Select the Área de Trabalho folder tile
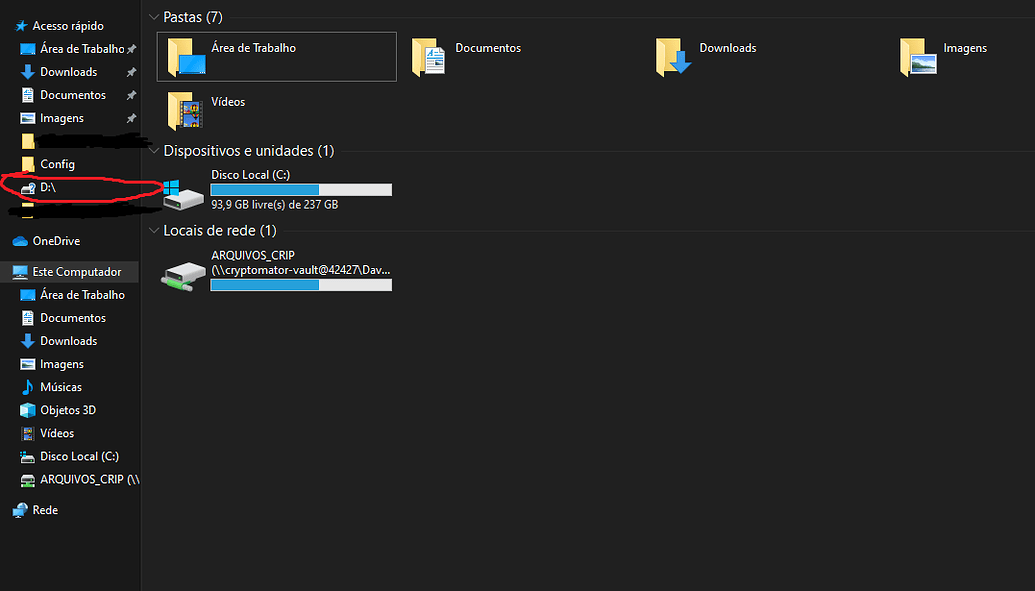Screen dimensions: 1035x591 (x=277, y=57)
